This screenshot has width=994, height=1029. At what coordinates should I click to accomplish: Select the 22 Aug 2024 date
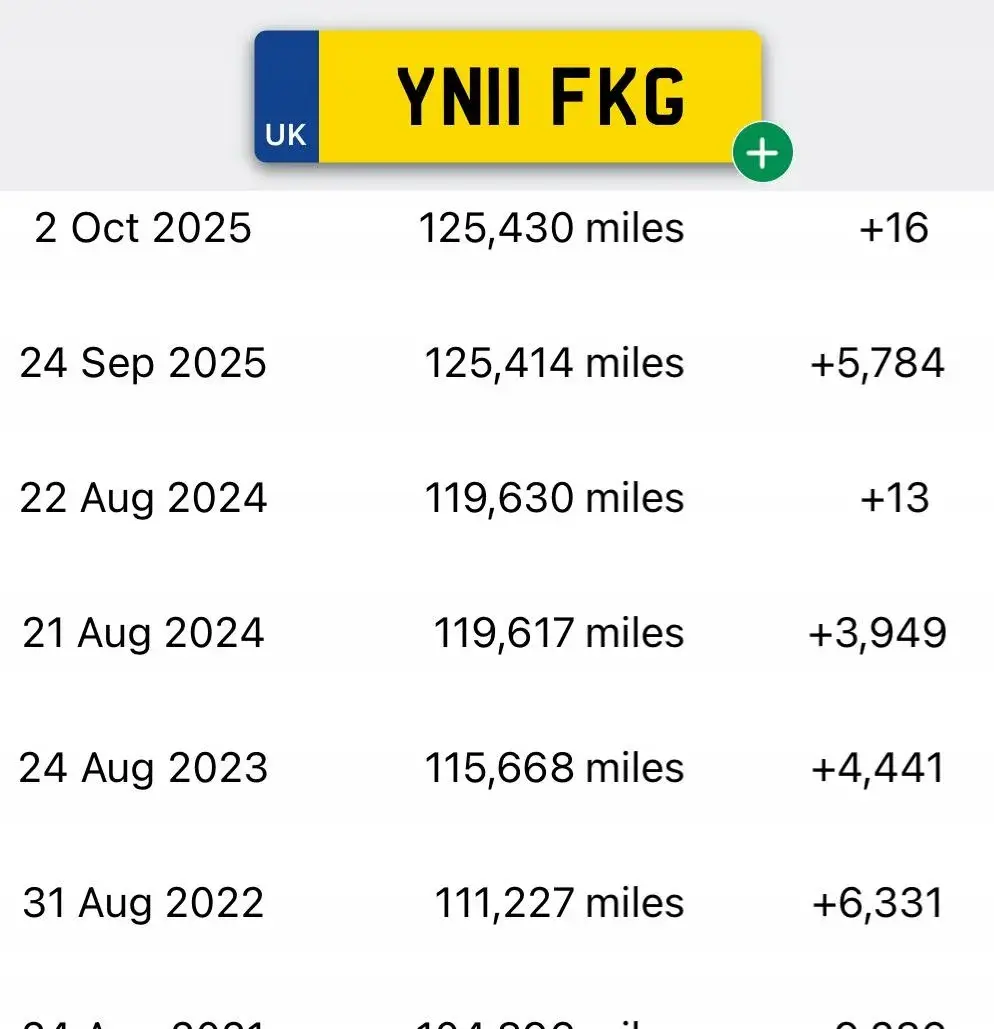tap(143, 499)
